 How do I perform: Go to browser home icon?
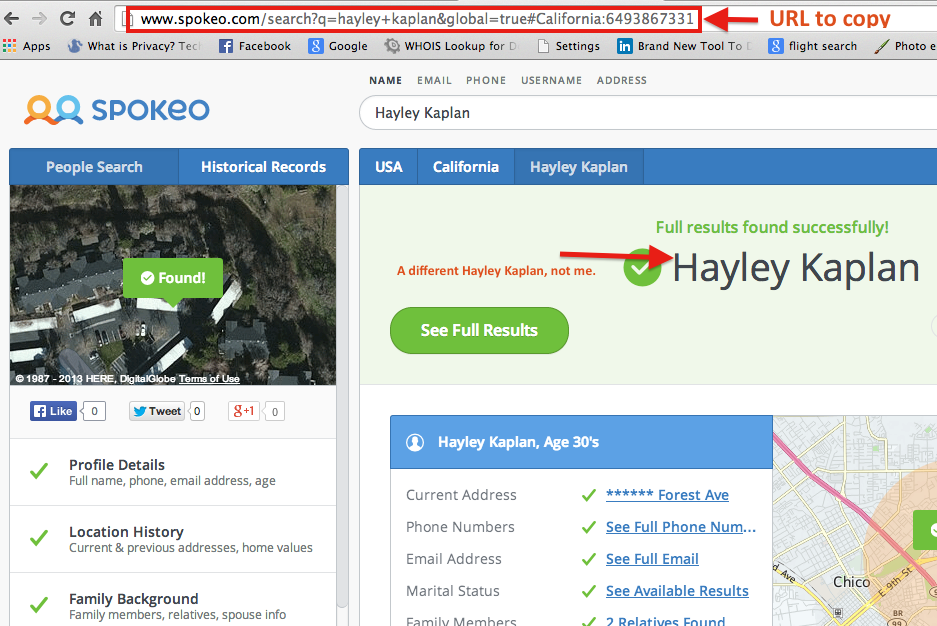pyautogui.click(x=96, y=19)
